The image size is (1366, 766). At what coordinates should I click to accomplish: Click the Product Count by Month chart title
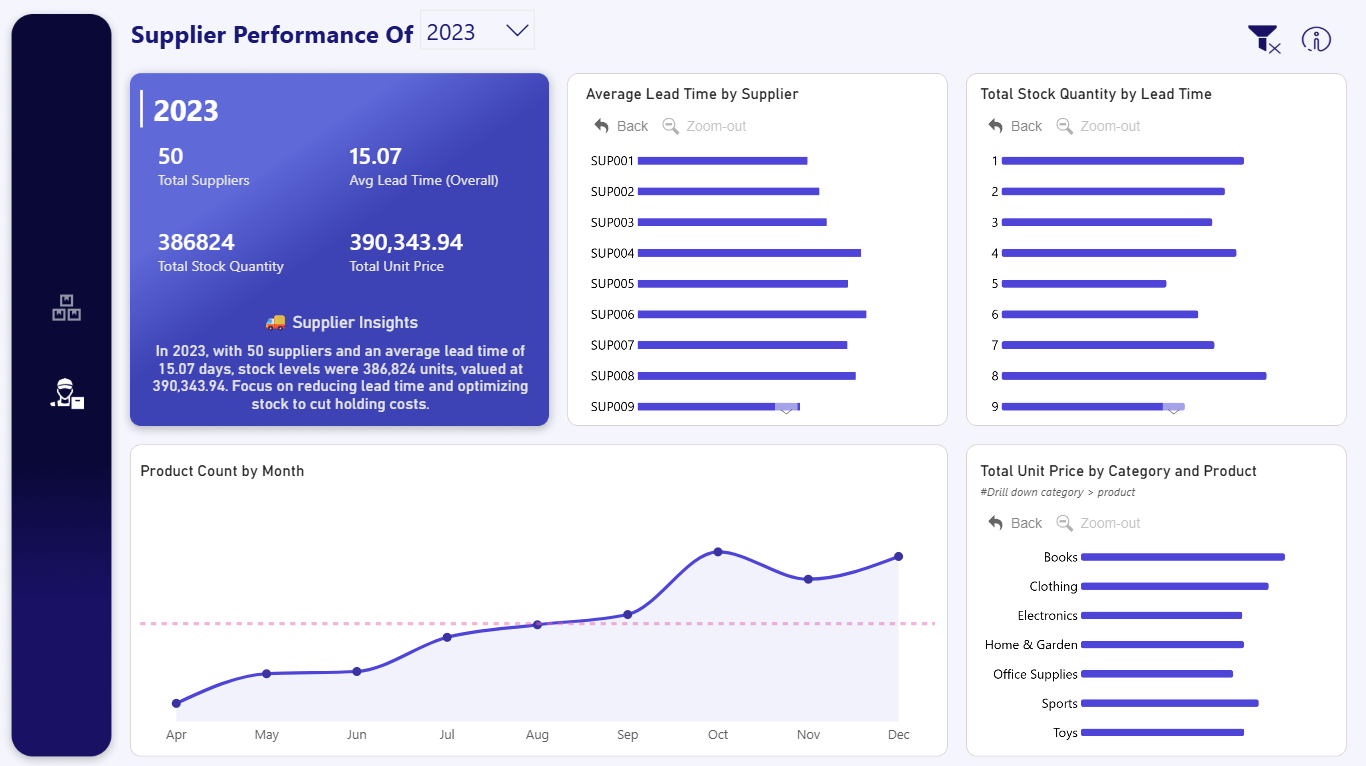click(x=222, y=471)
